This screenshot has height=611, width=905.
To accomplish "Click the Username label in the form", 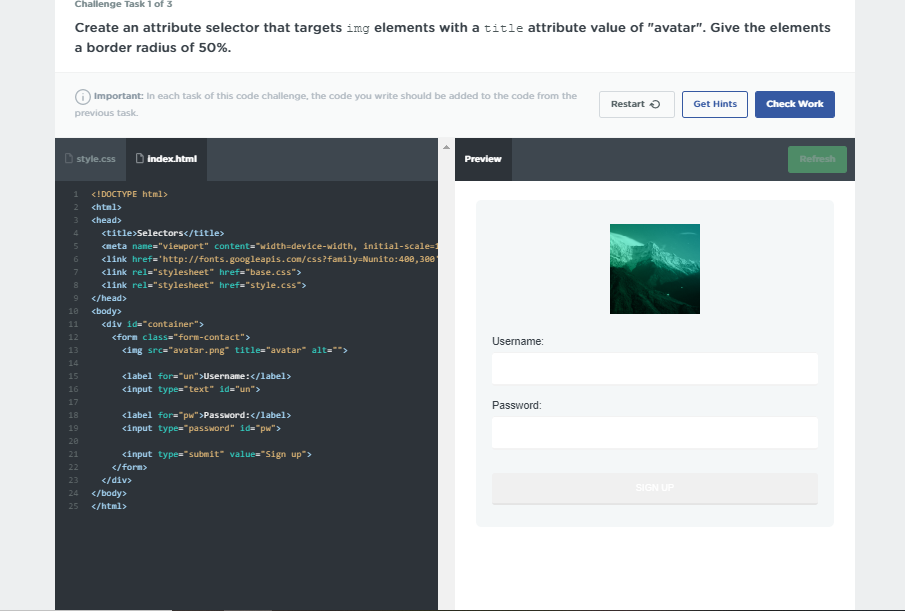I will pyautogui.click(x=518, y=342).
